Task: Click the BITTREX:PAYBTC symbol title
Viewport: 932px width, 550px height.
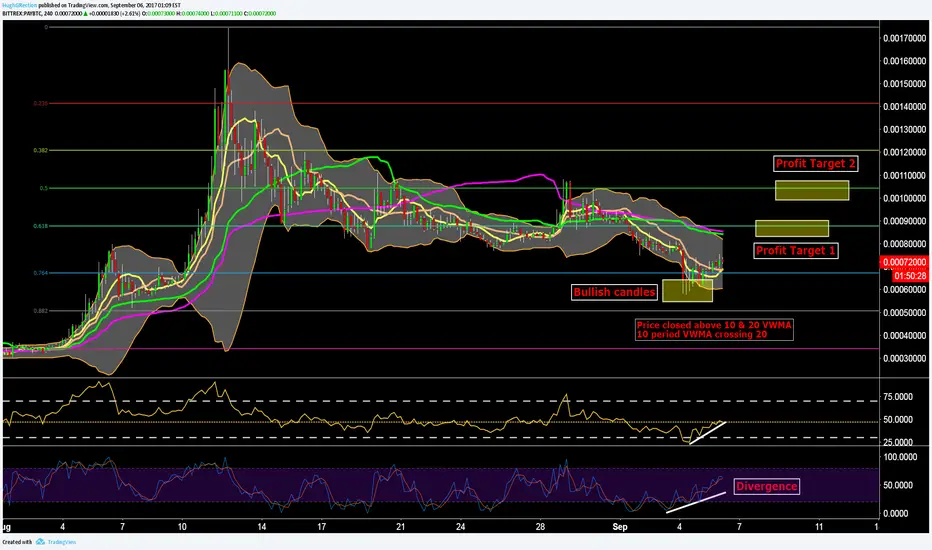Action: (23, 13)
